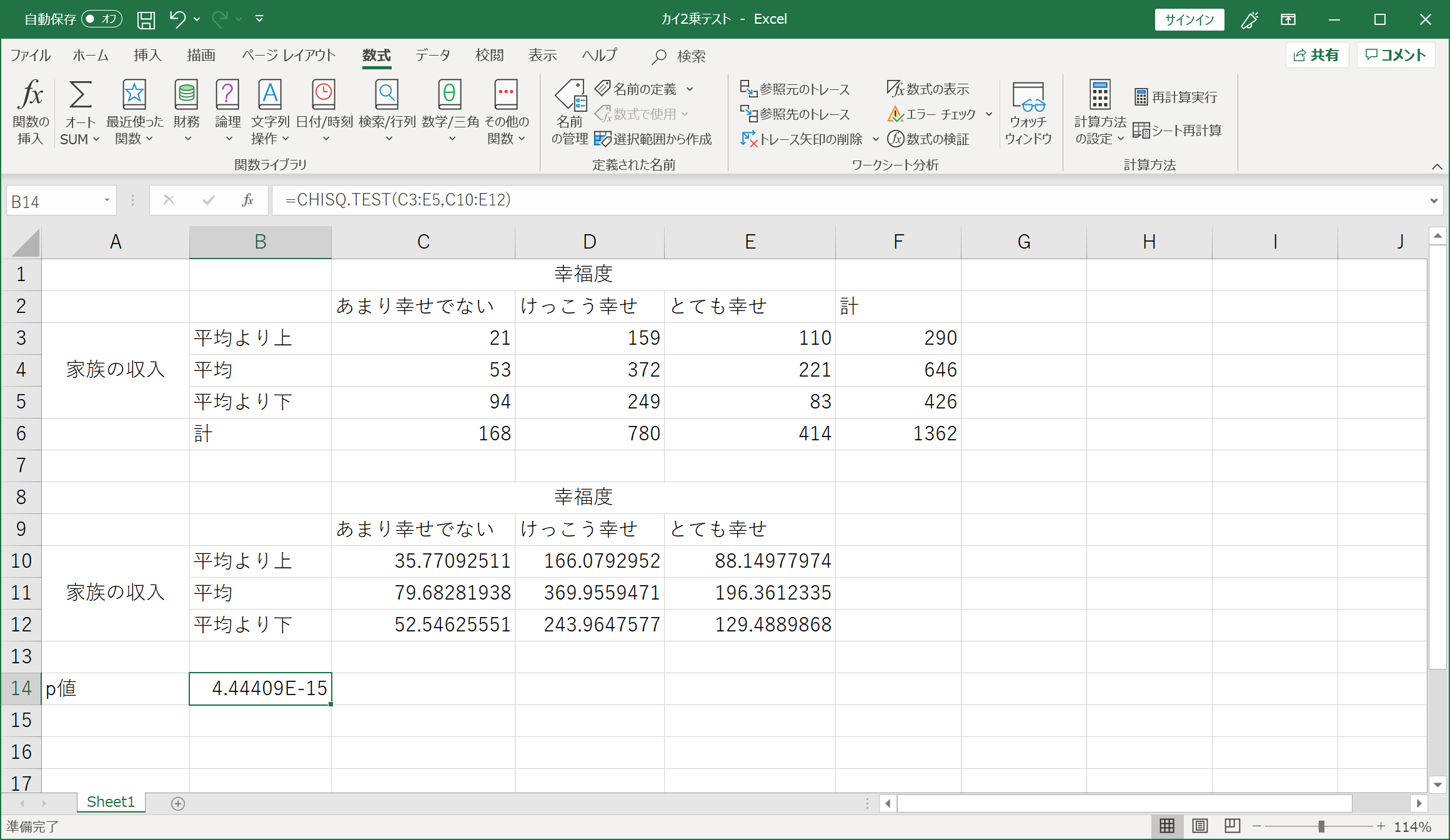Click Show Formulas (数式の表示)
Viewport: 1450px width, 840px height.
928,89
